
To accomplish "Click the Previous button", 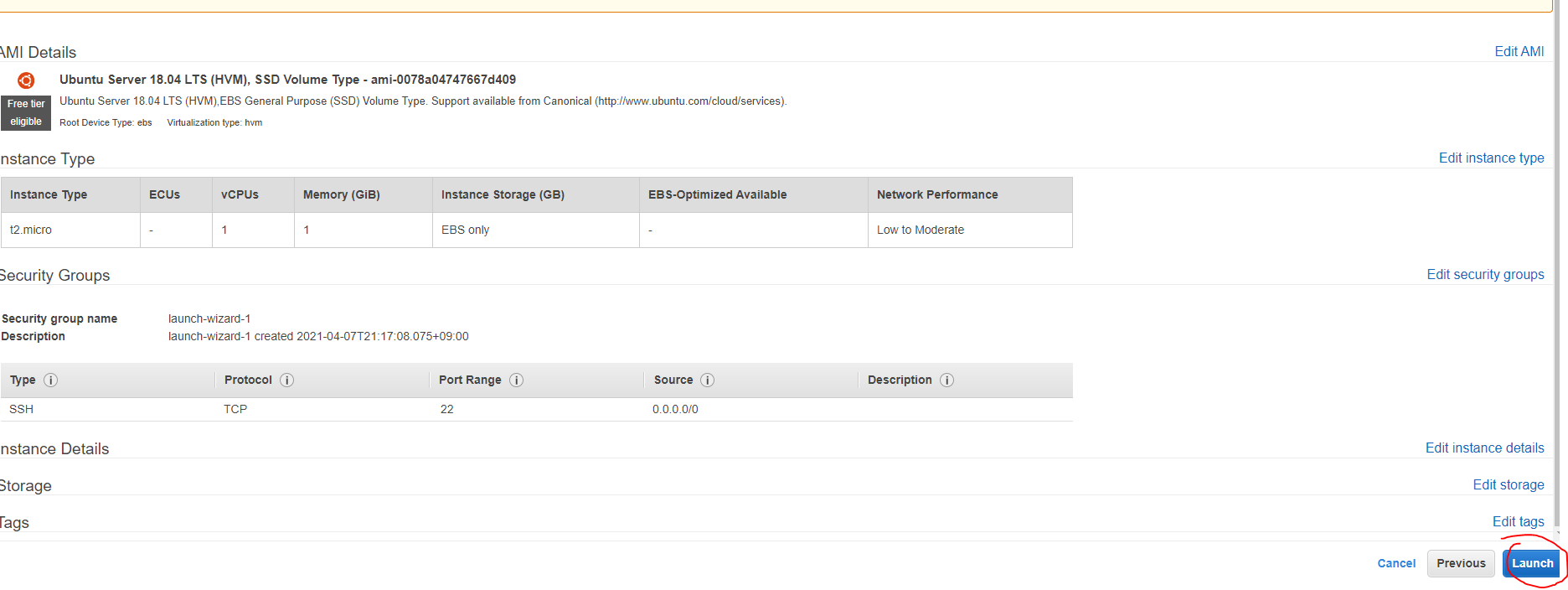I will (1461, 563).
